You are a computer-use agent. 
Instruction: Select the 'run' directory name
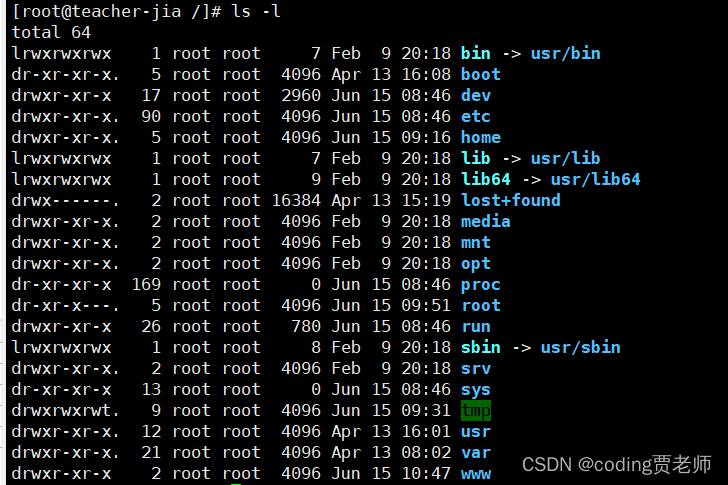(475, 326)
